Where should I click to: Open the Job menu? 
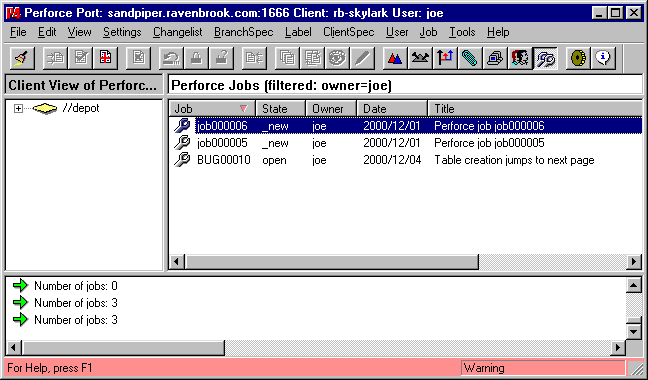coord(428,32)
